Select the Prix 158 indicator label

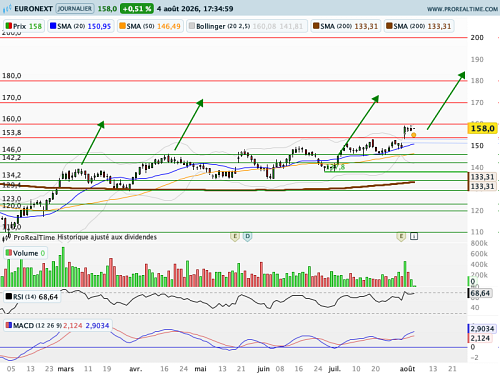(x=24, y=26)
